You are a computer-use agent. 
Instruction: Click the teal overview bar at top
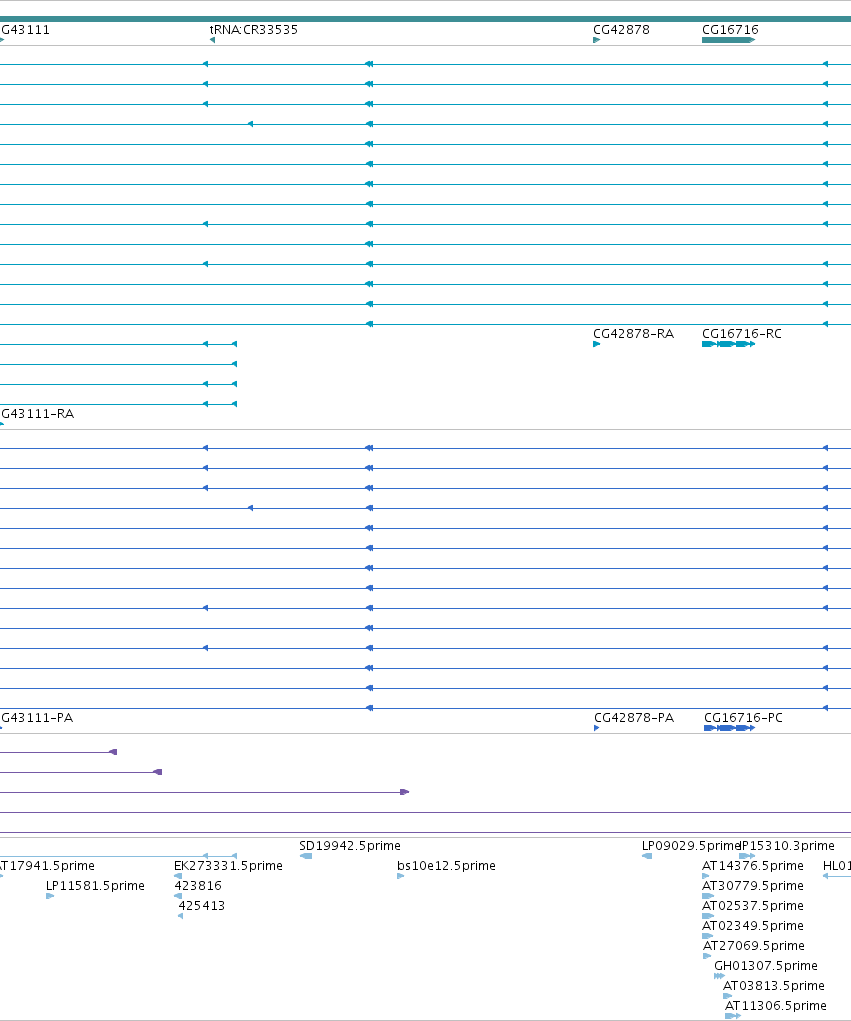click(x=425, y=19)
